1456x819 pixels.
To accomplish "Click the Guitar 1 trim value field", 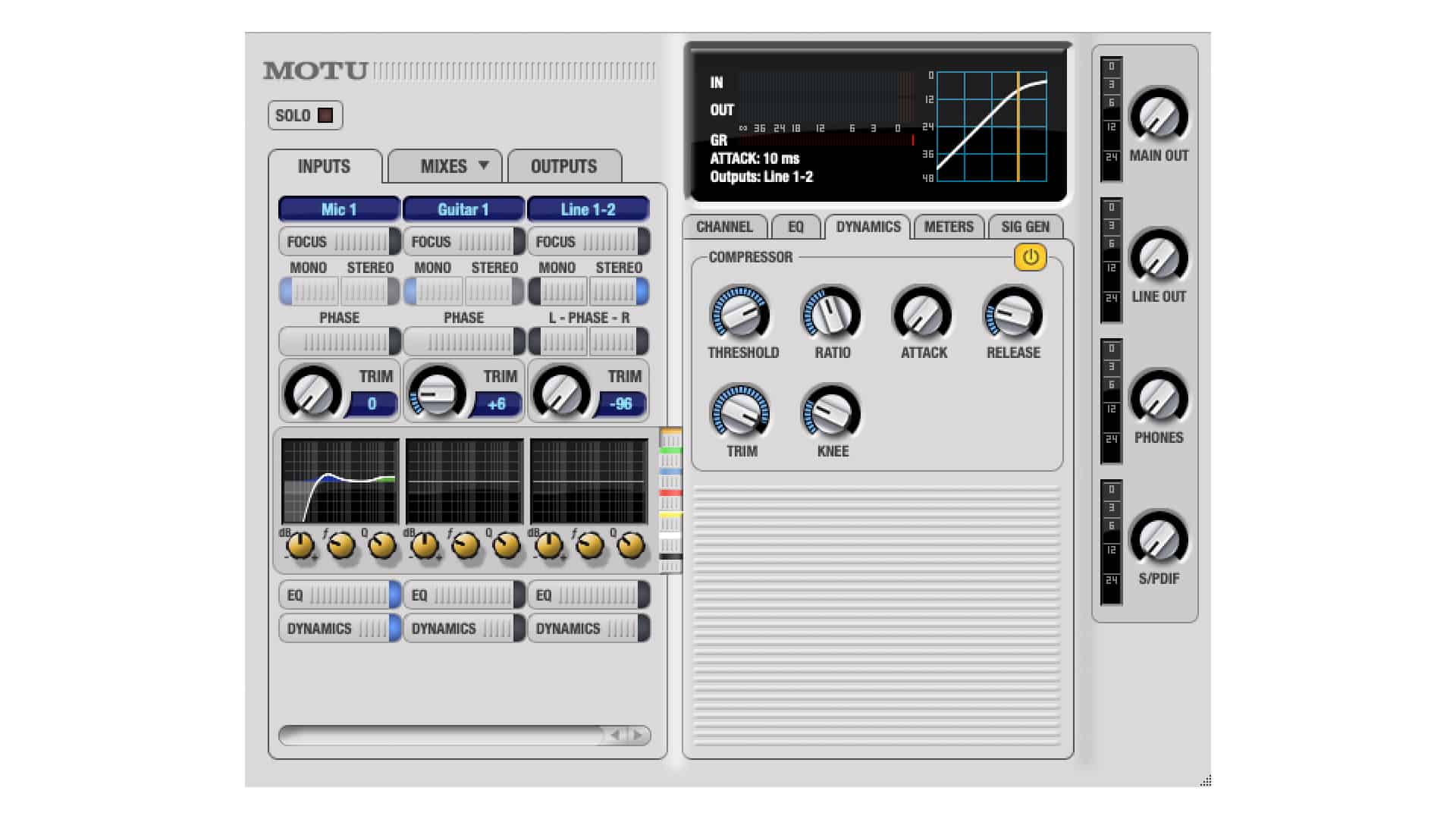I will pyautogui.click(x=496, y=404).
